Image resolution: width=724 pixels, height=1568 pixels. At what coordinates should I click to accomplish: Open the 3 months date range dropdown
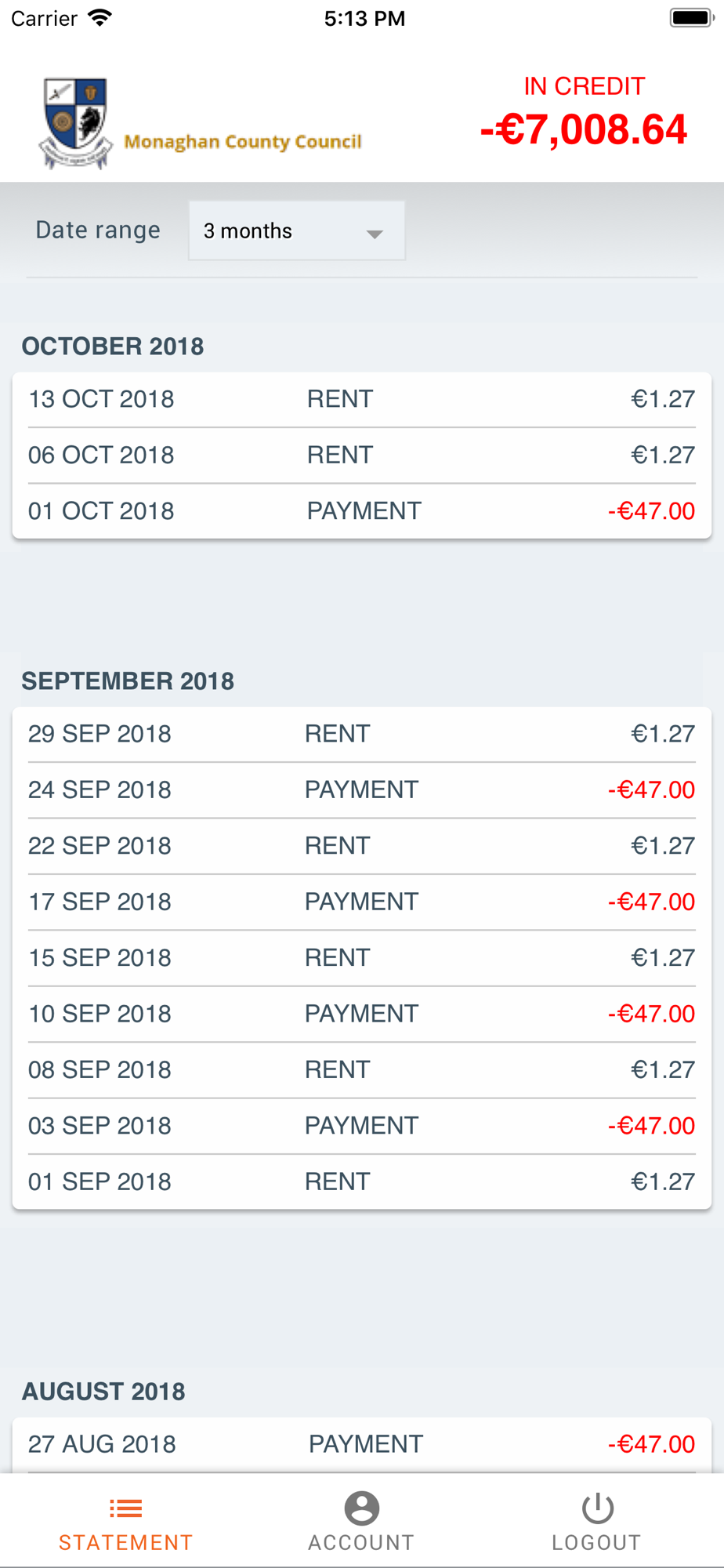click(297, 230)
